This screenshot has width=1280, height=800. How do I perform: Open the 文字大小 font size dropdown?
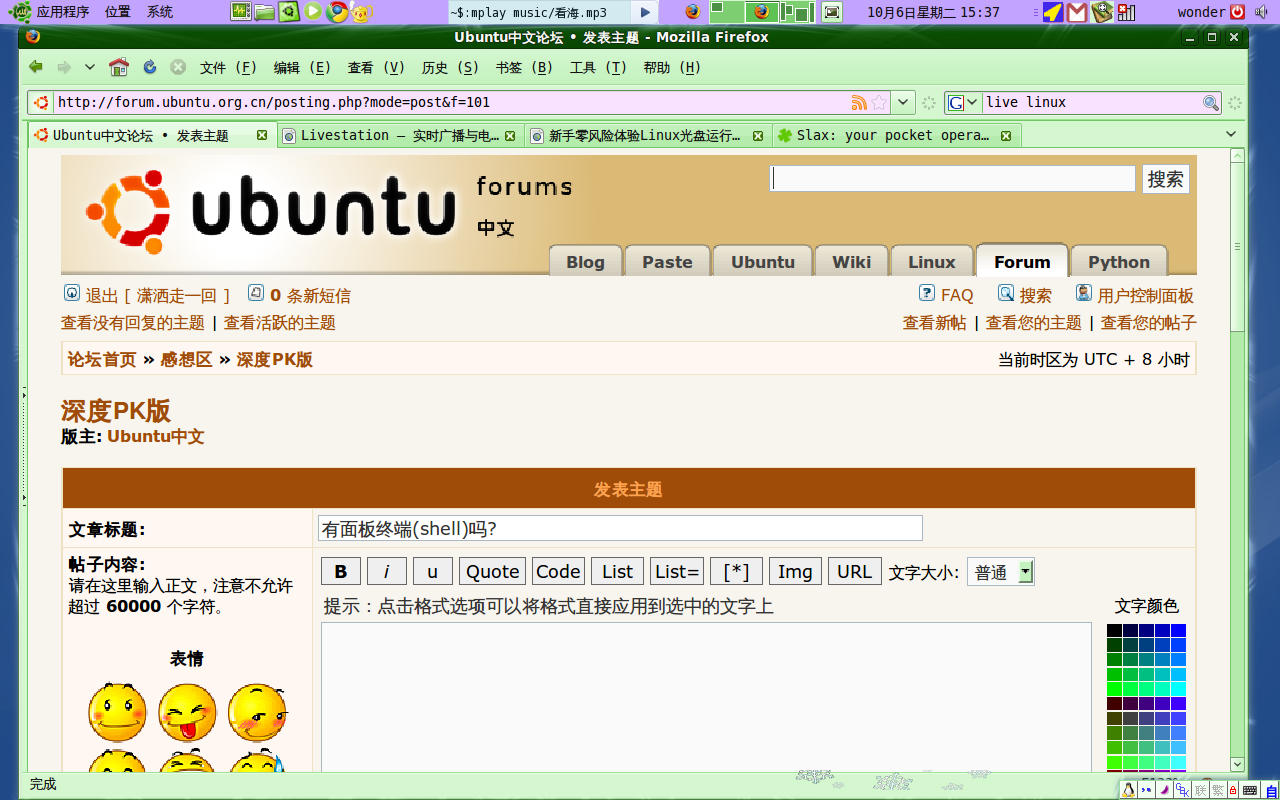pos(1001,572)
